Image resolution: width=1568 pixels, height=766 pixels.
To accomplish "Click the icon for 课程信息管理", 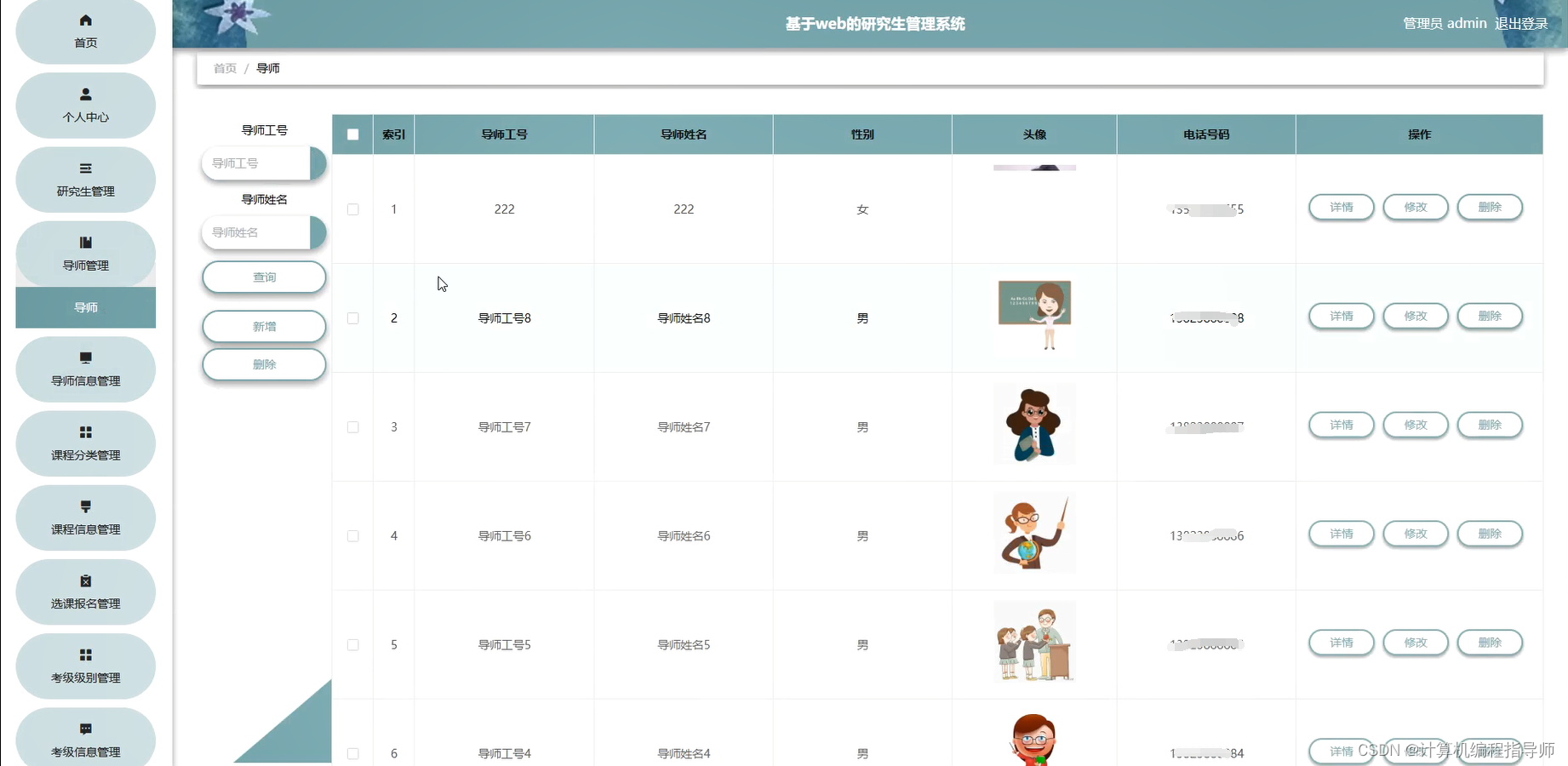I will pyautogui.click(x=85, y=506).
